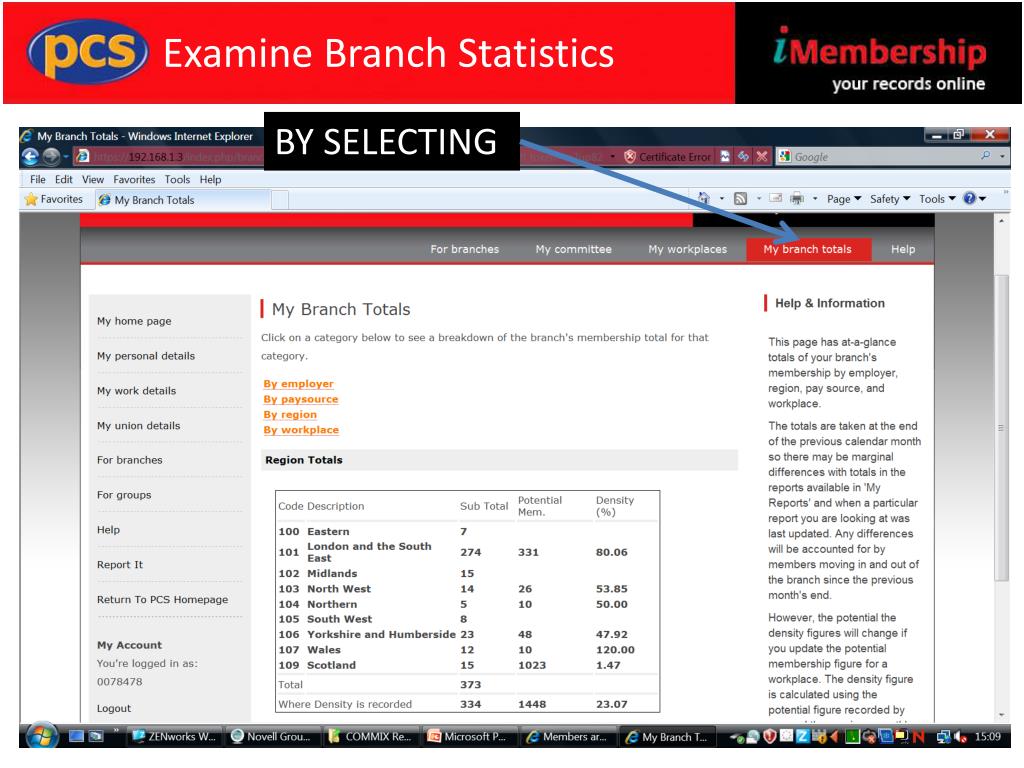1024x768 pixels.
Task: Open For groups in sidebar
Action: click(x=124, y=495)
